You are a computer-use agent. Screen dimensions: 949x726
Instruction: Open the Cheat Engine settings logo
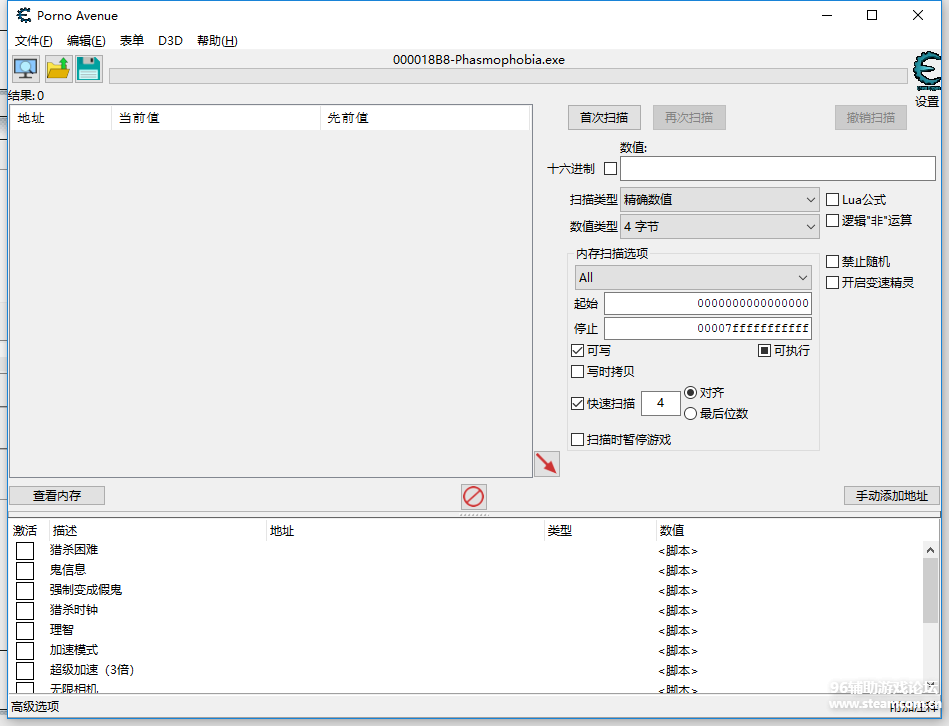click(927, 75)
